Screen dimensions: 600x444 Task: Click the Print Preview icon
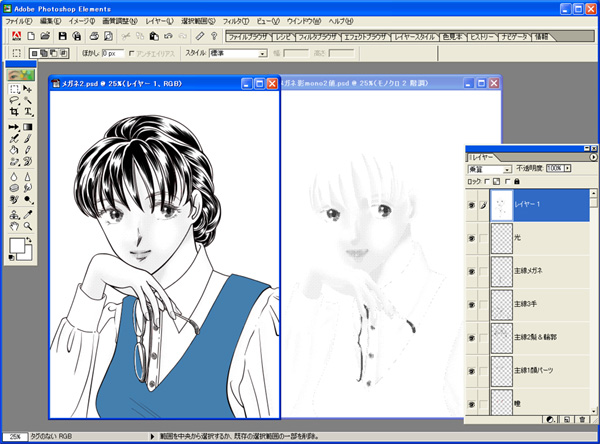click(x=109, y=36)
